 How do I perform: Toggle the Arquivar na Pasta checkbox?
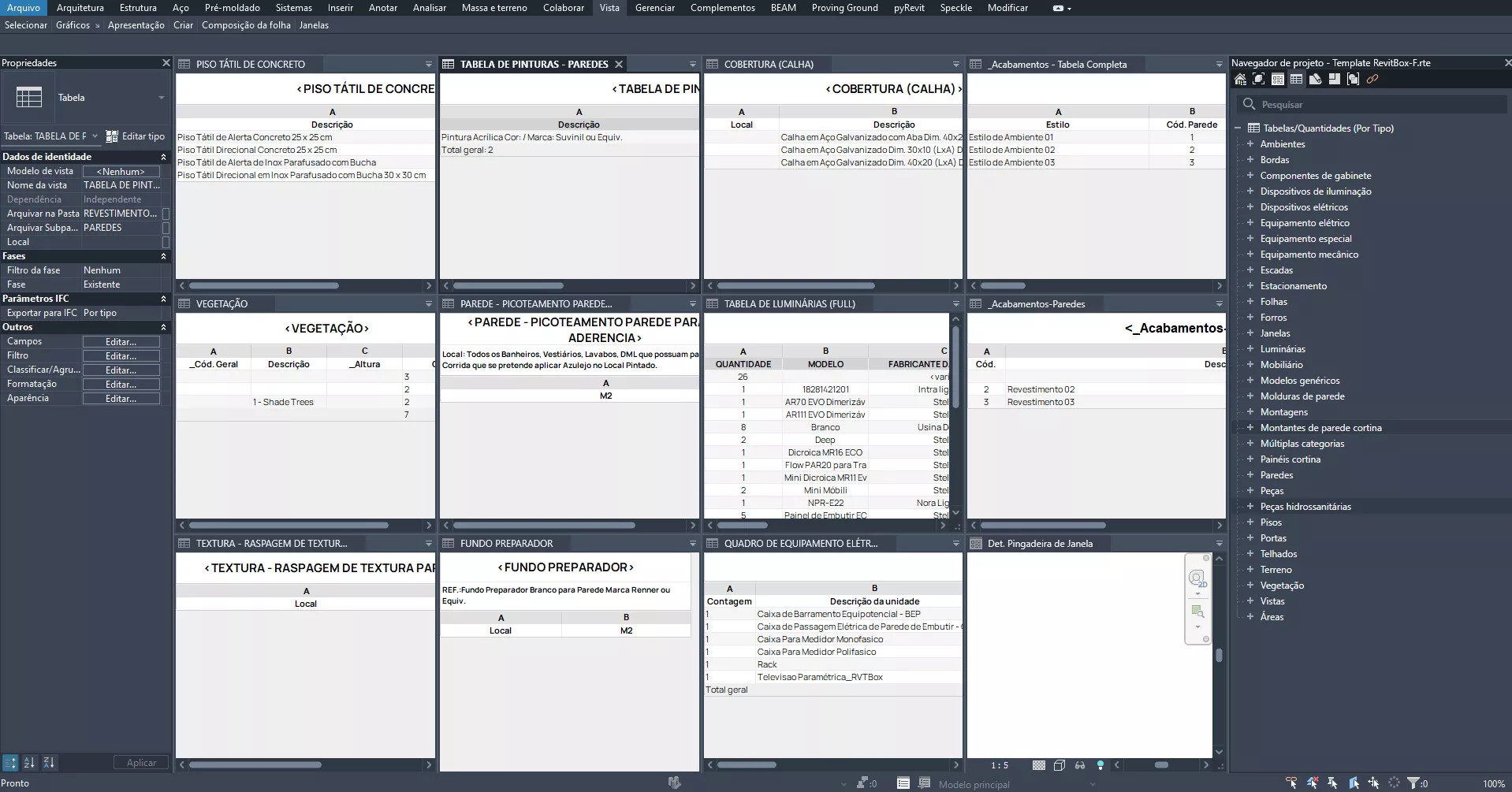(x=166, y=214)
